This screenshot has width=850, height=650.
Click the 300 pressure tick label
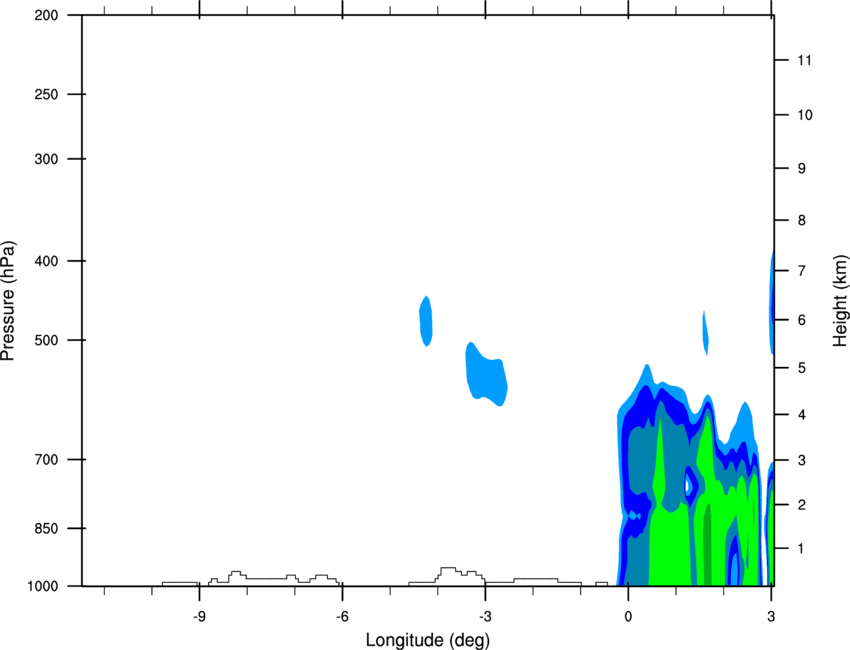pyautogui.click(x=46, y=159)
